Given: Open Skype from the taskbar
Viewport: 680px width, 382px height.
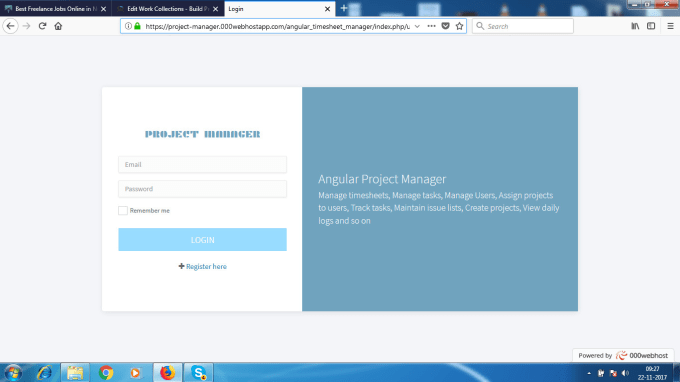Looking at the screenshot, I should pos(199,372).
